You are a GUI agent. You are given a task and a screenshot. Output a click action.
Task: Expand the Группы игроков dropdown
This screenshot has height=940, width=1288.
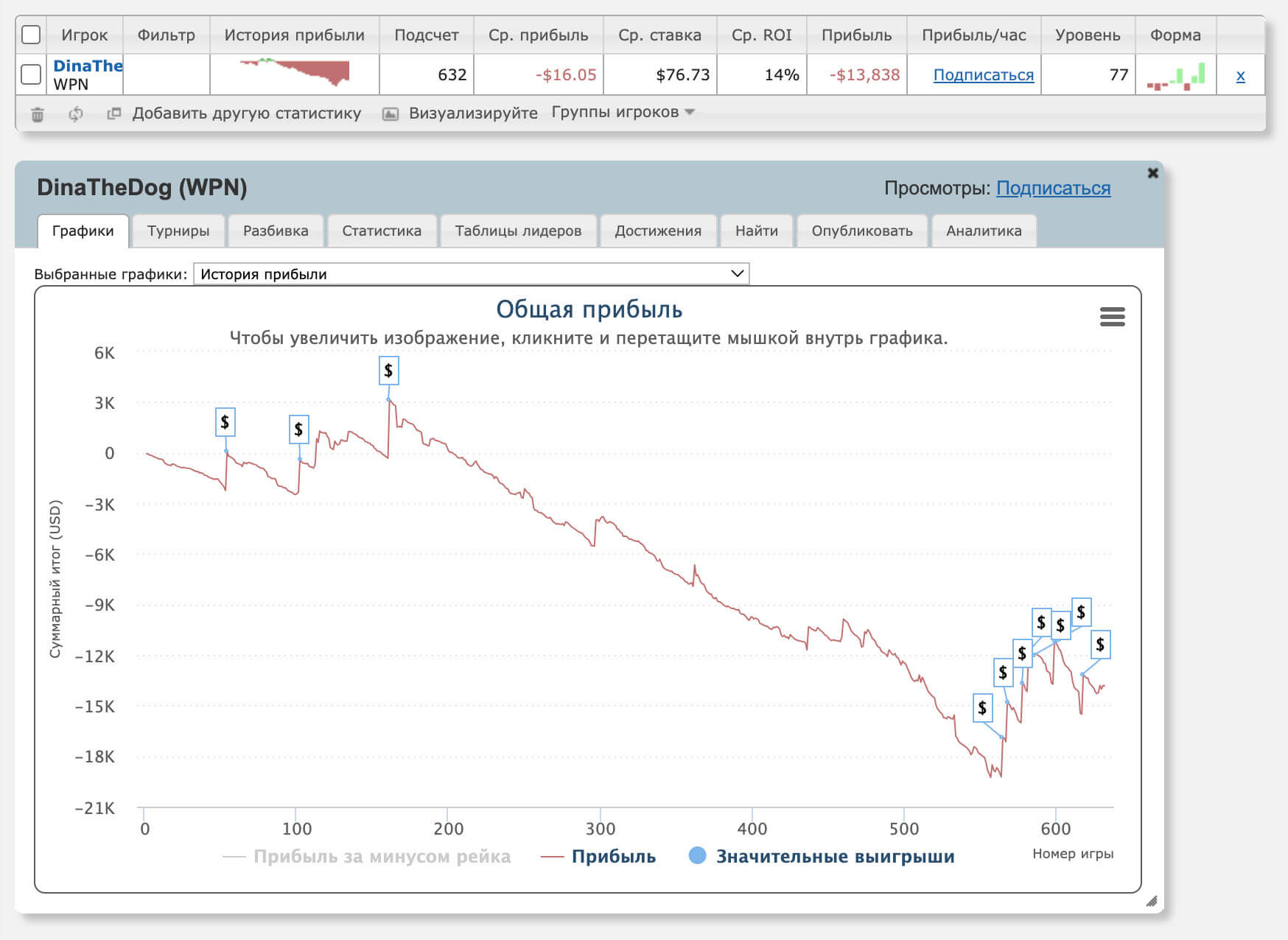[623, 112]
